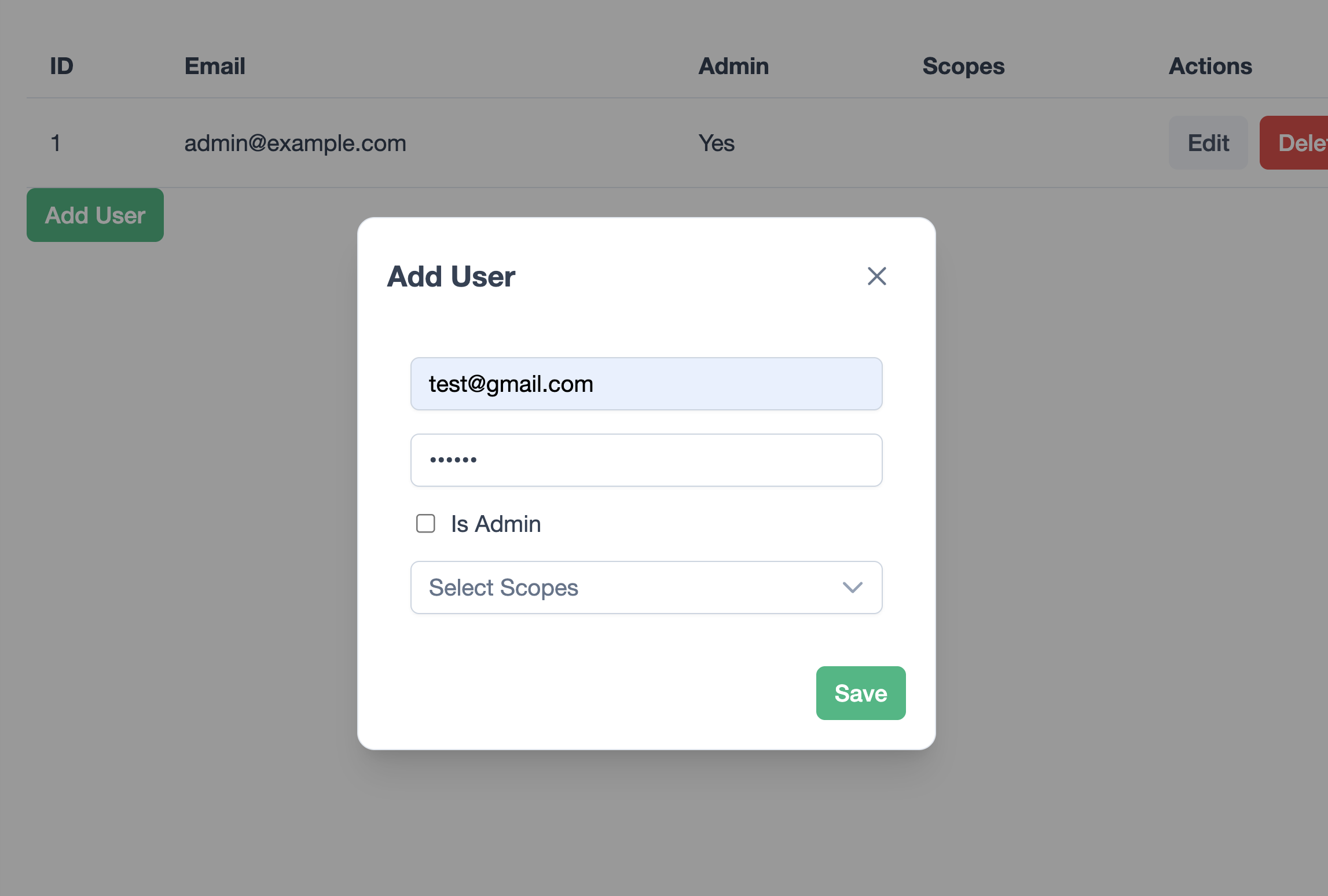Image resolution: width=1328 pixels, height=896 pixels.
Task: Click the email field containing test@gmail.com
Action: (646, 384)
